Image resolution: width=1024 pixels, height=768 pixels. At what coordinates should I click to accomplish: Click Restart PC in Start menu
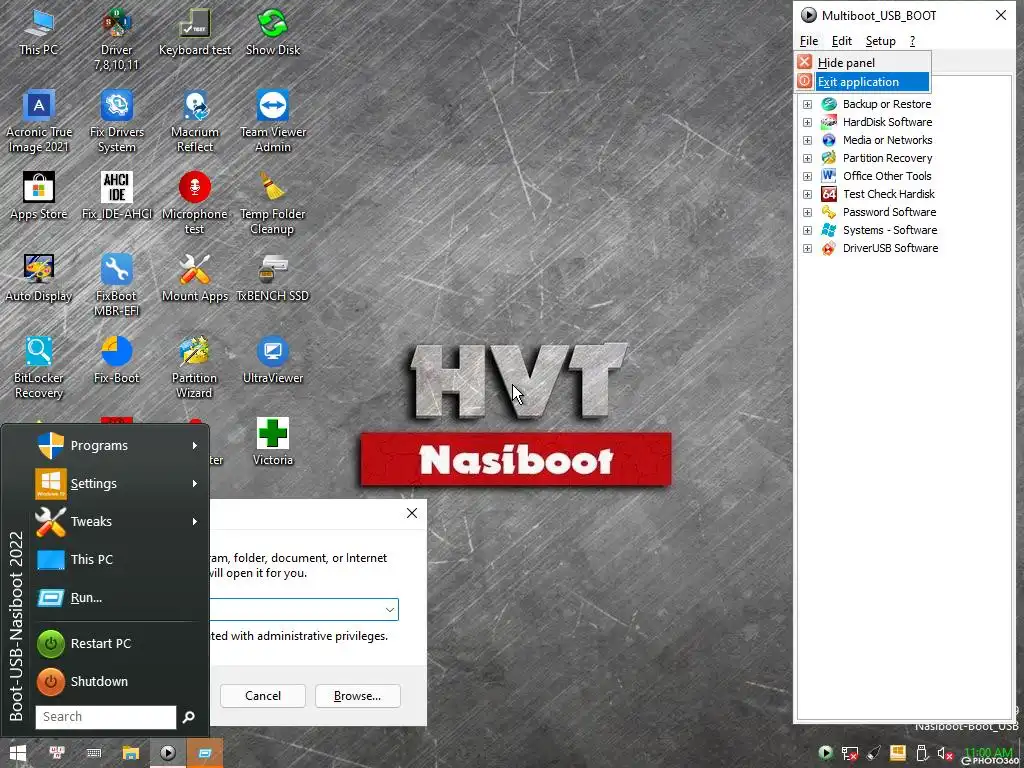pos(118,643)
